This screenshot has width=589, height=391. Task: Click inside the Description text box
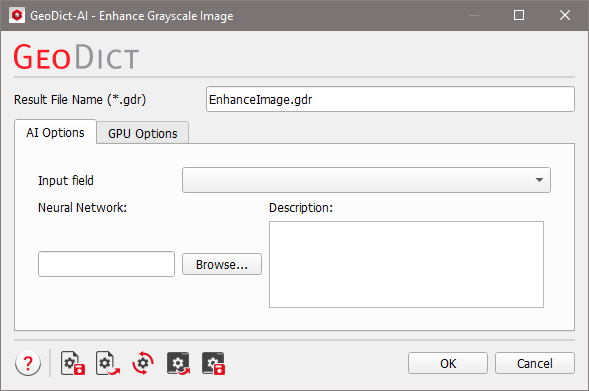coord(406,264)
